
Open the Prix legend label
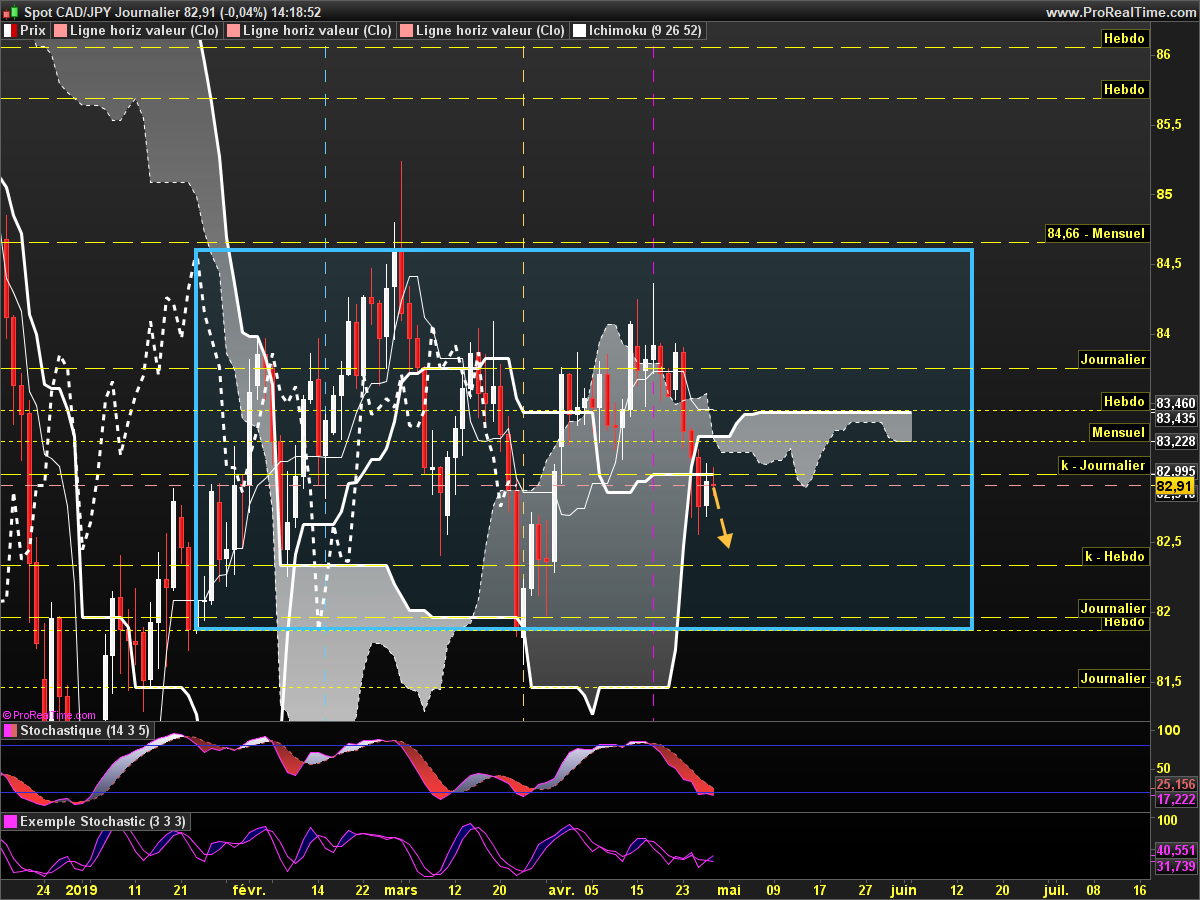(33, 31)
